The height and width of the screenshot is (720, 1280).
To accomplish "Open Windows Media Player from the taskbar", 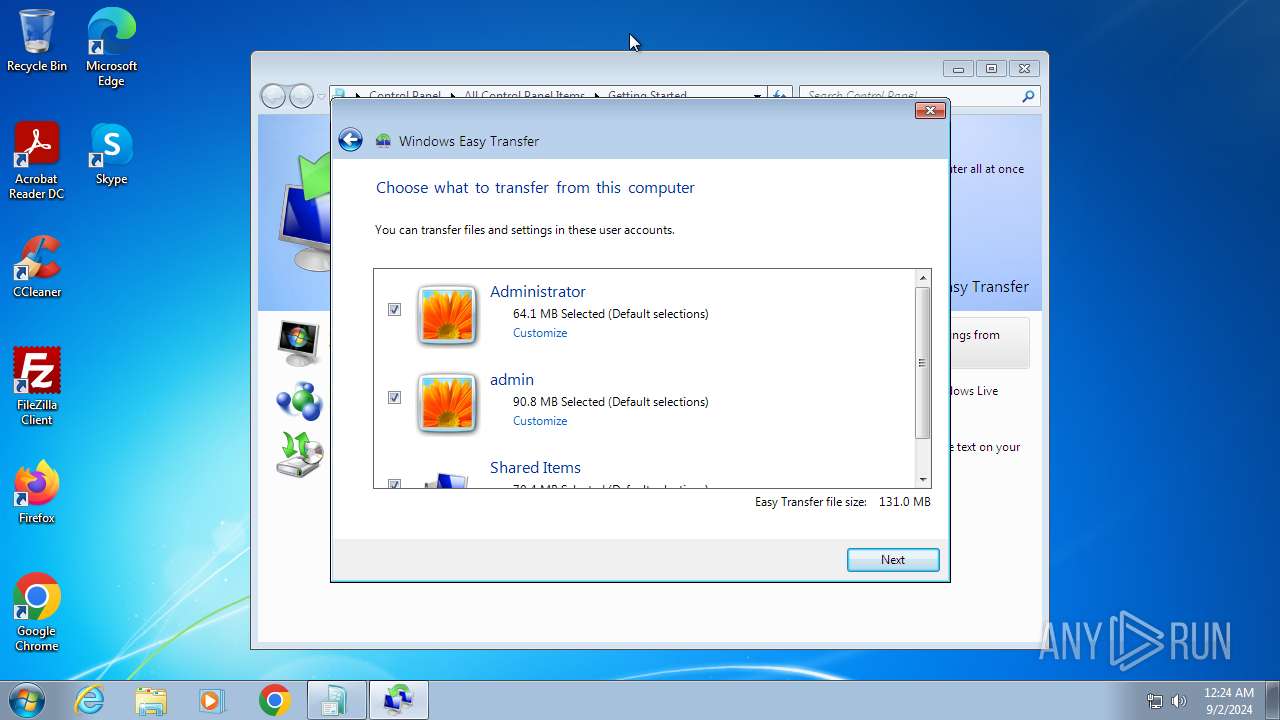I will click(212, 700).
